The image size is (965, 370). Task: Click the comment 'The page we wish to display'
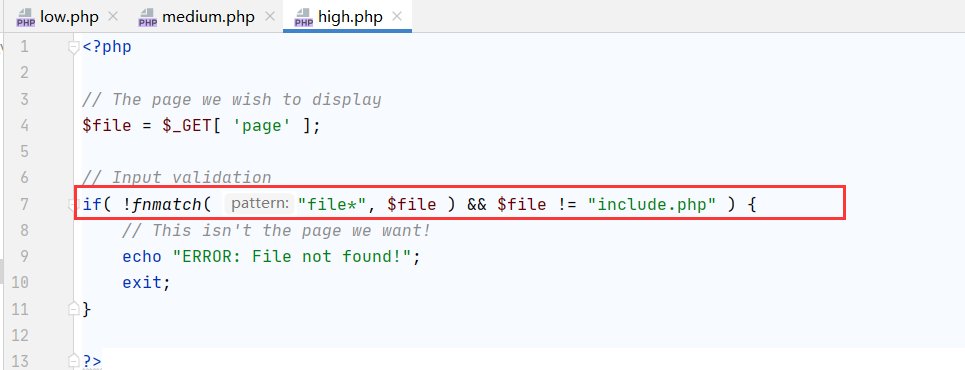(x=232, y=99)
